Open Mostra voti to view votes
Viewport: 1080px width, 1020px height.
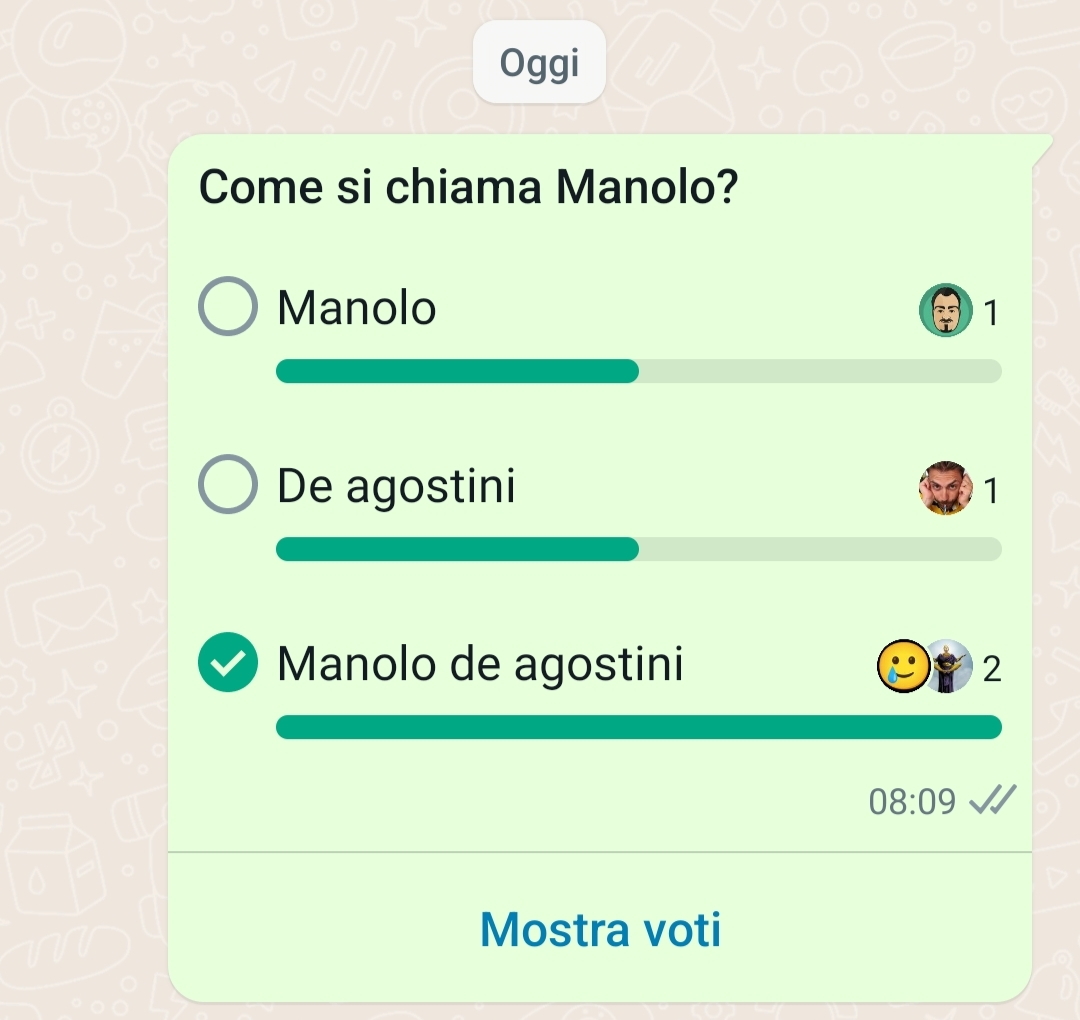click(x=600, y=929)
